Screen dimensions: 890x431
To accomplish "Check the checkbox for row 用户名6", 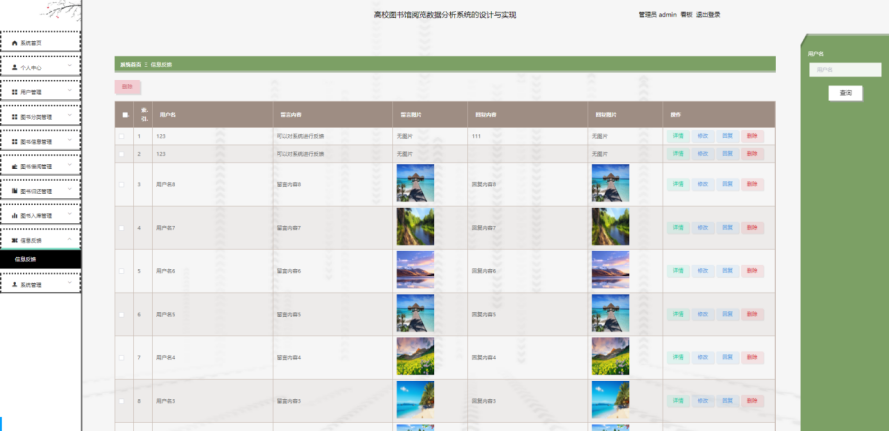I will pos(121,271).
